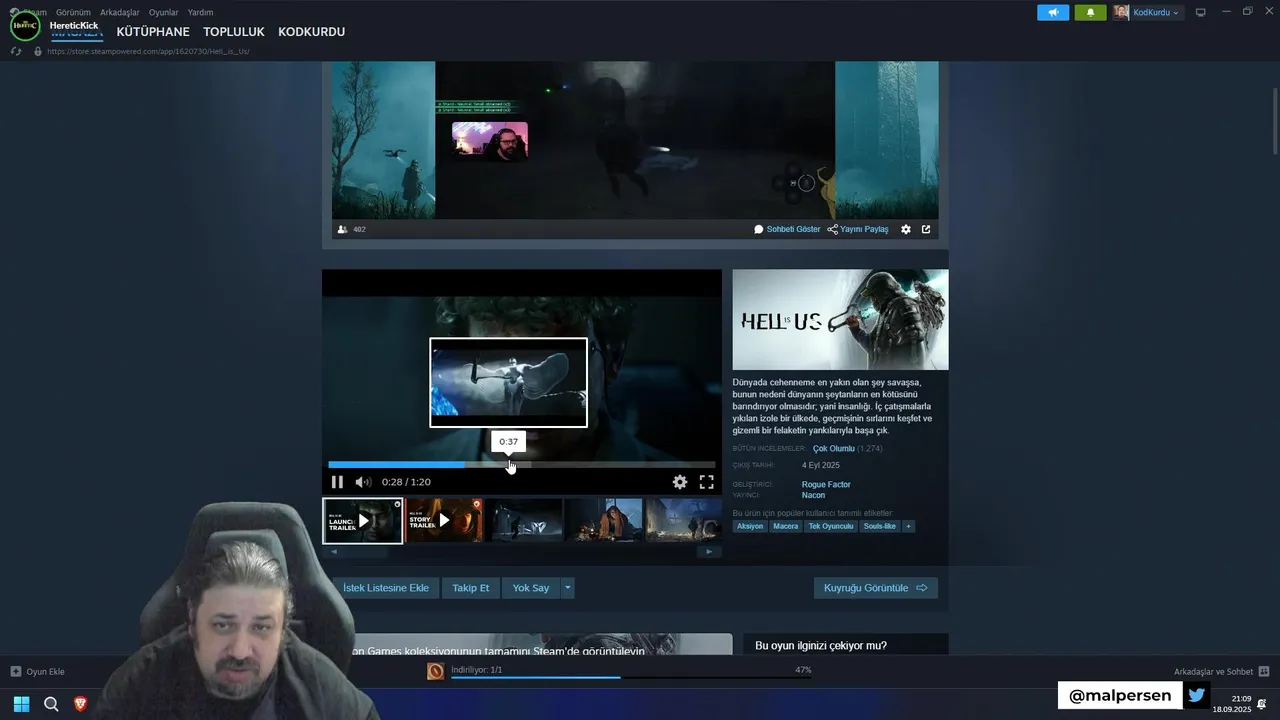1280x720 pixels.
Task: Open Brave browser from the taskbar
Action: pos(81,704)
